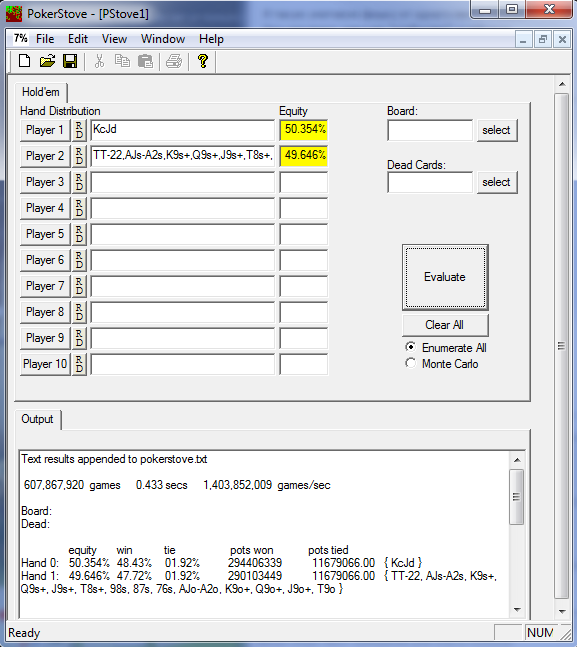Image resolution: width=577 pixels, height=647 pixels.
Task: Open a file with the folder icon
Action: coord(47,61)
